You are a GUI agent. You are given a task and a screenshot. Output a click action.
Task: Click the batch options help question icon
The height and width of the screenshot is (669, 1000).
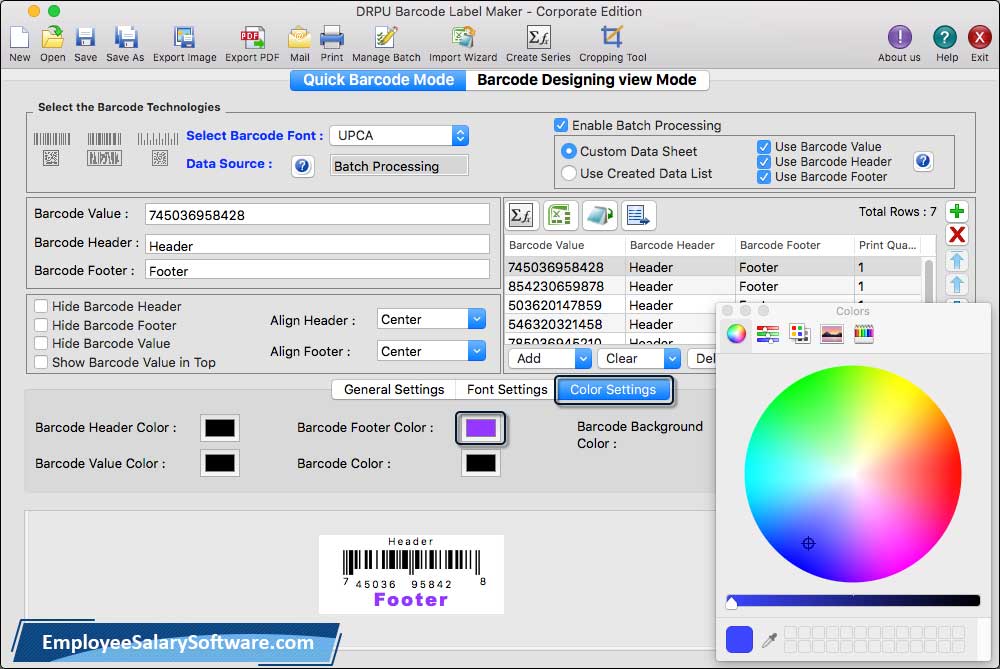[x=922, y=161]
